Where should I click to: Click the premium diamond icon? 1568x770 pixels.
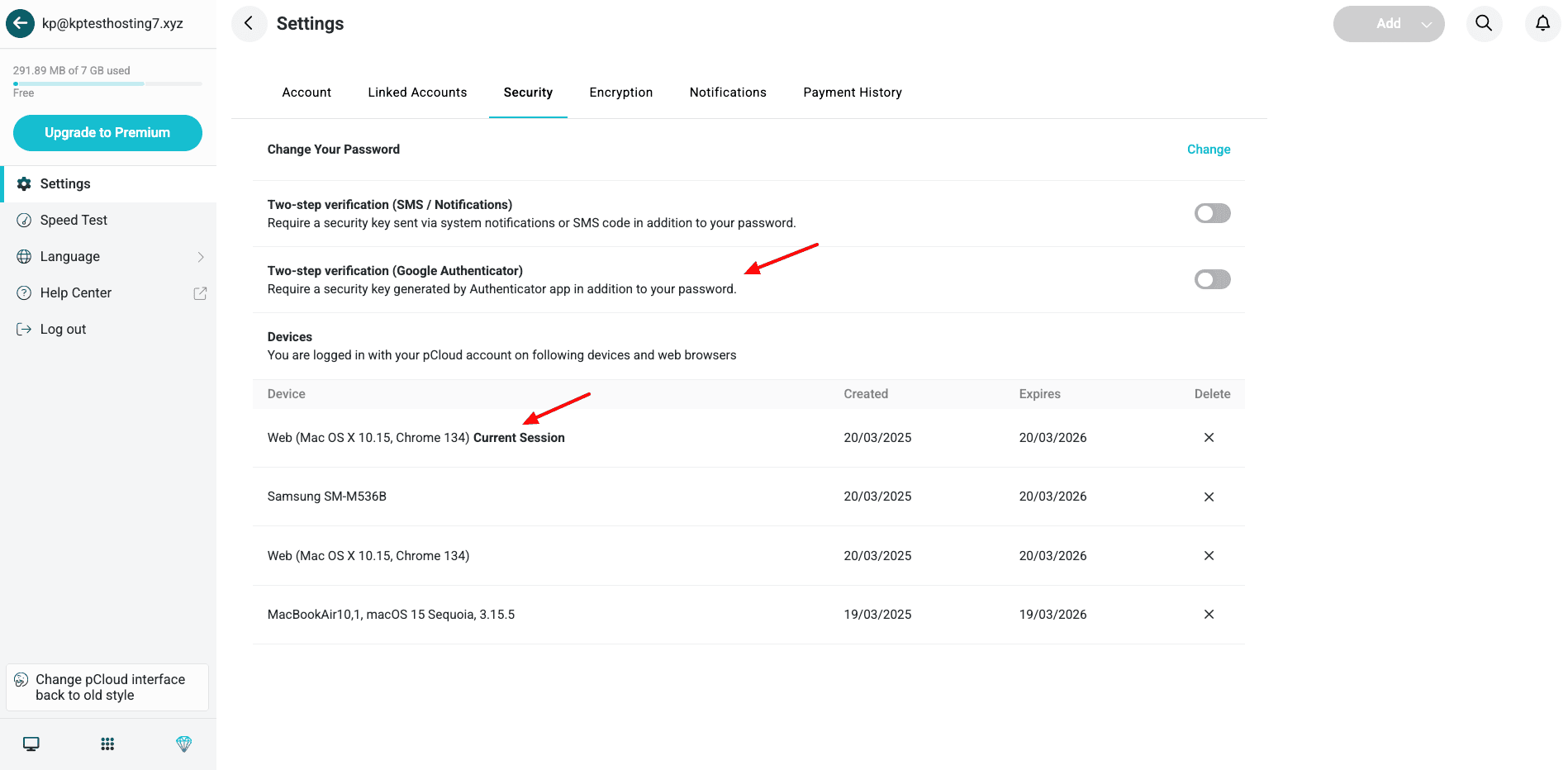(183, 744)
